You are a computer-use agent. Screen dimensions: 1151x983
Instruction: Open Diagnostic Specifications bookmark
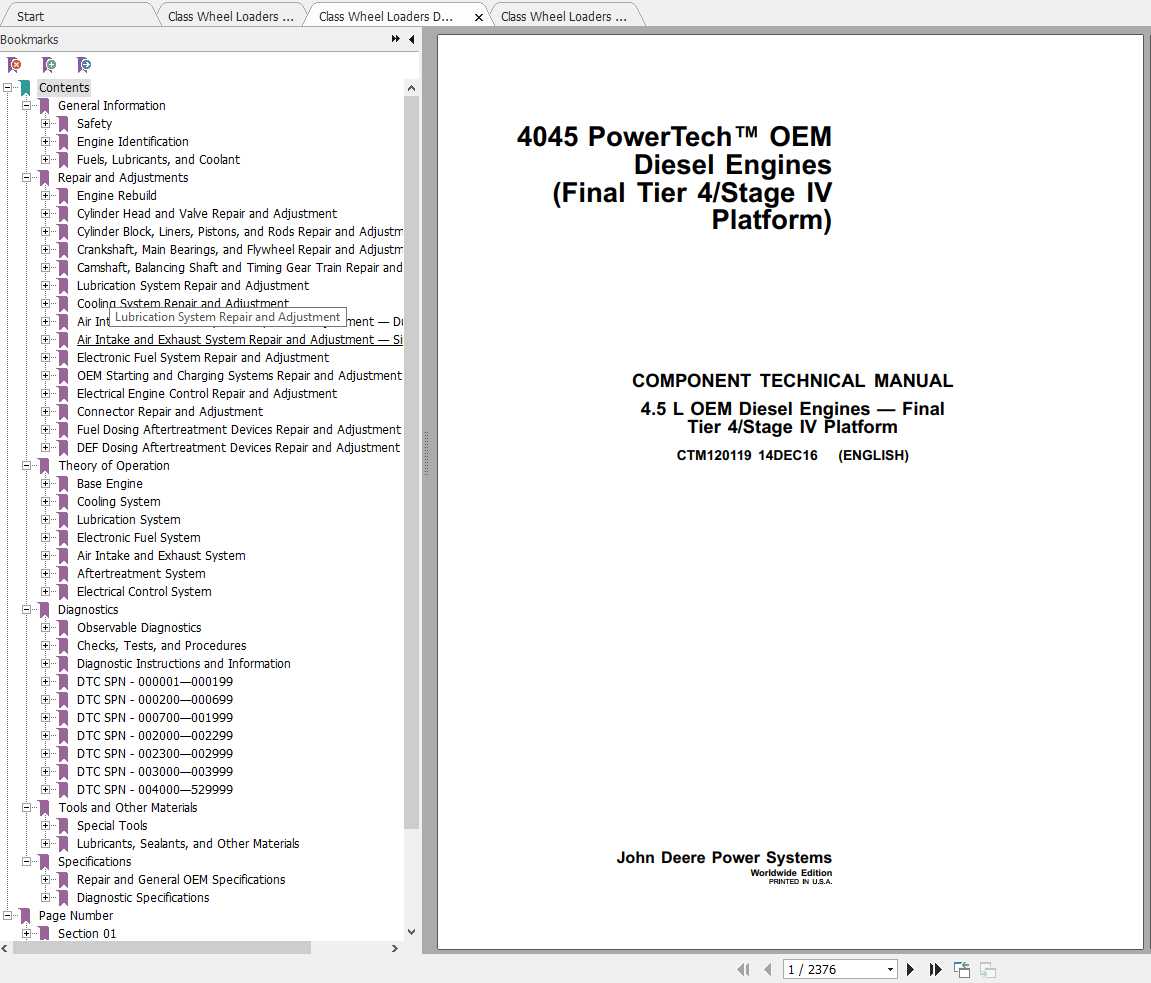[x=143, y=898]
